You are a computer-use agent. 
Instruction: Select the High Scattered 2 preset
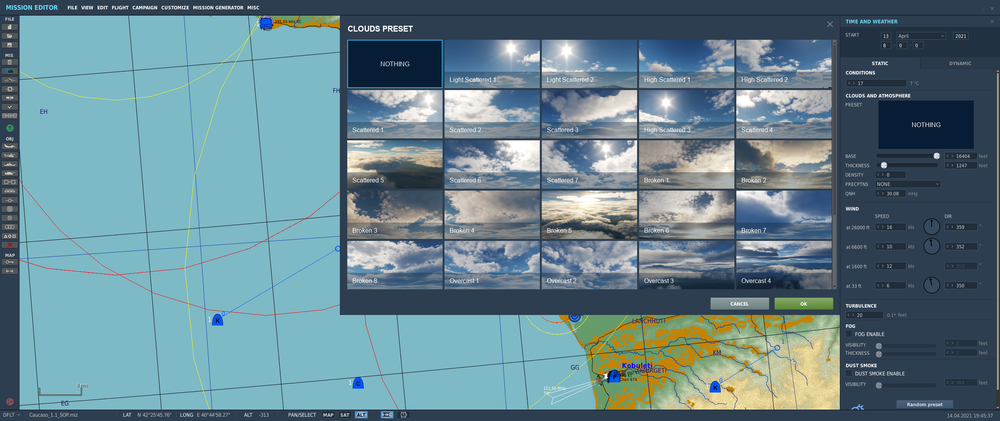784,64
